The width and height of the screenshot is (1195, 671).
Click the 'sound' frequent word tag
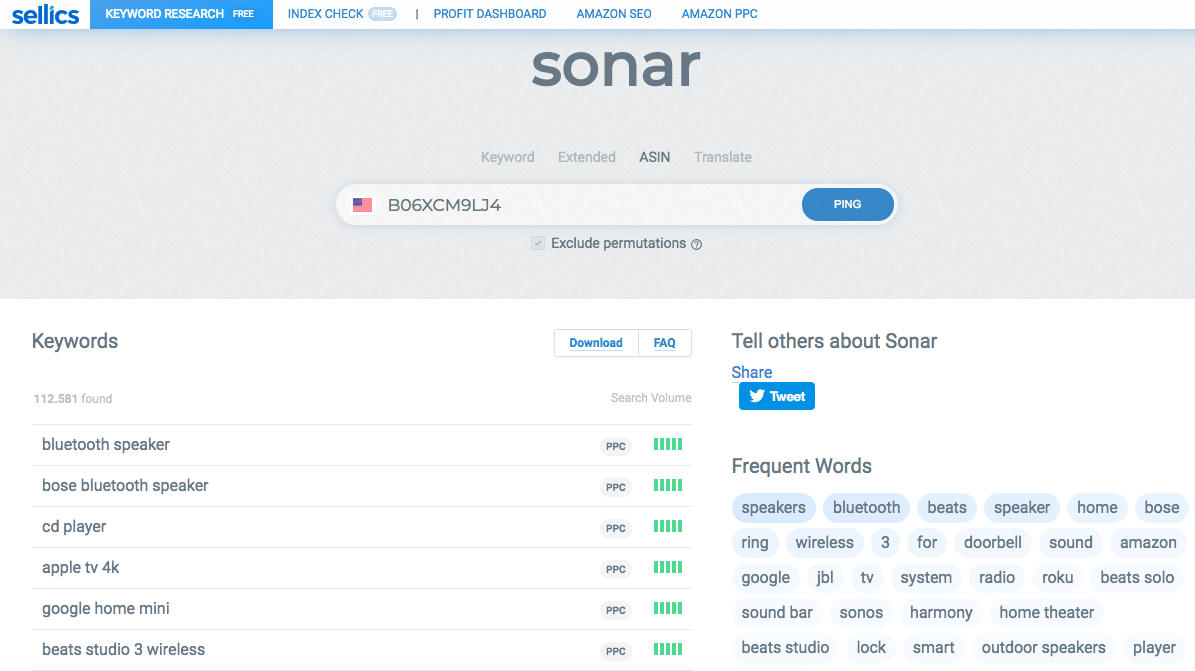coord(1071,543)
